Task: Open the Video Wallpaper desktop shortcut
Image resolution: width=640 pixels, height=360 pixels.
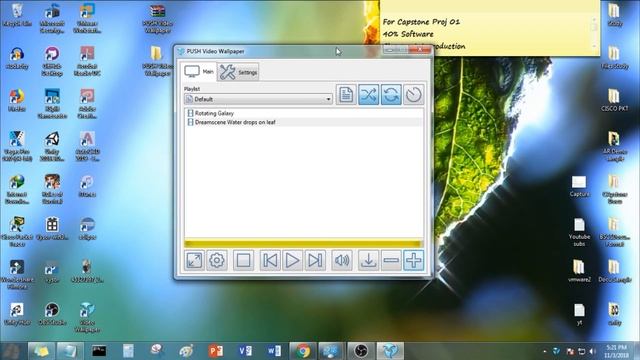Action: point(87,318)
